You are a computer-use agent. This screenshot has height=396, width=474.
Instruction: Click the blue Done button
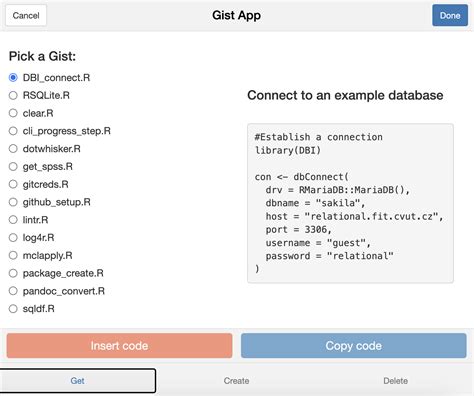pos(450,15)
